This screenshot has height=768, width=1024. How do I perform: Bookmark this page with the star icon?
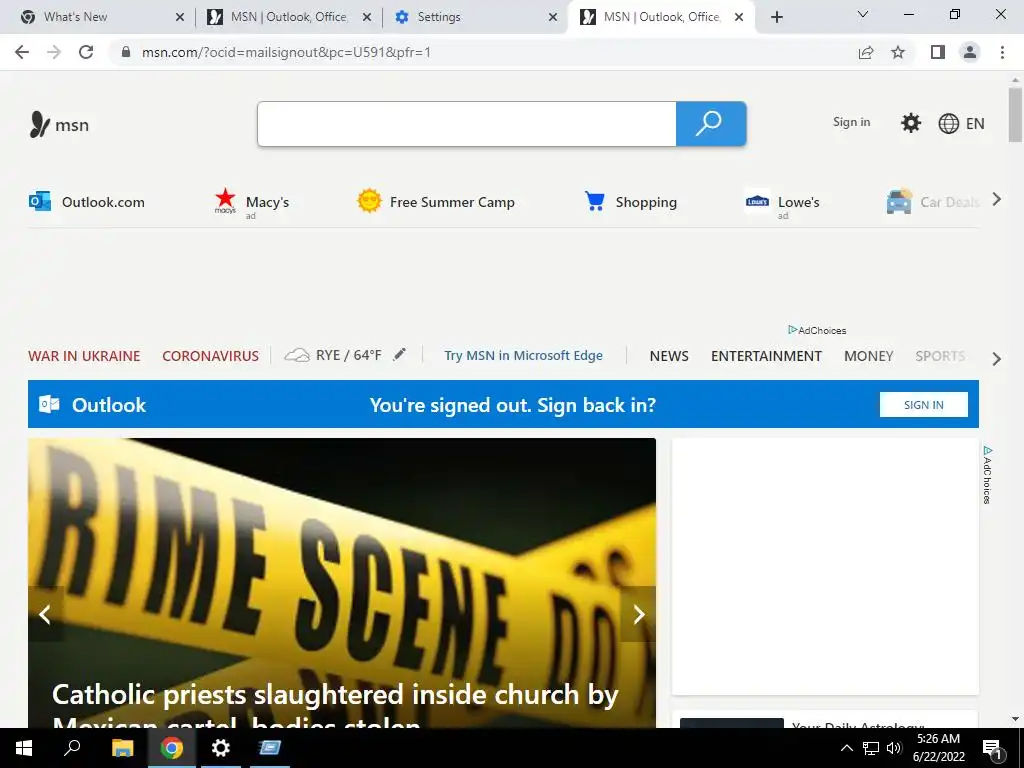[898, 52]
